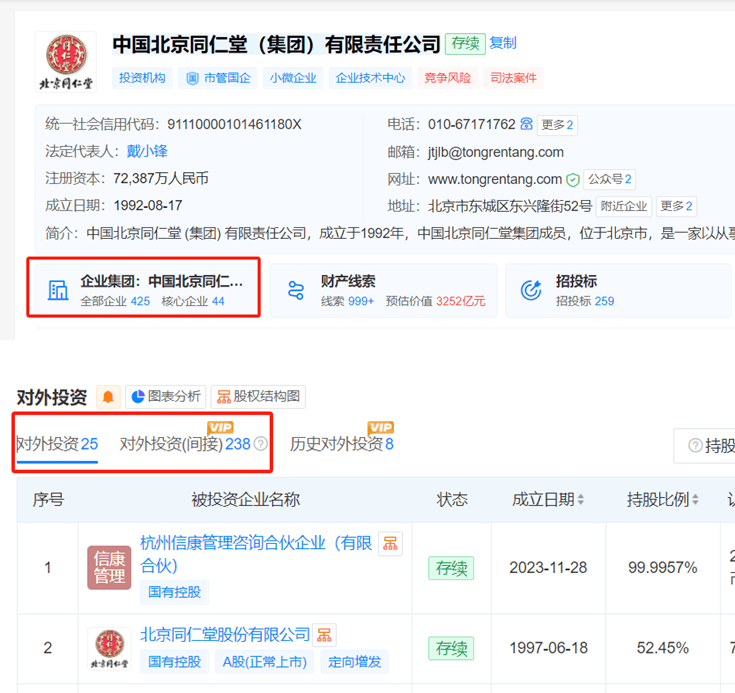Click the verified shield icon beside website

pyautogui.click(x=572, y=180)
